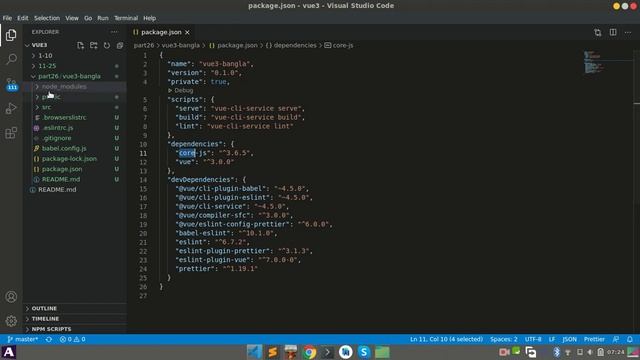The height and width of the screenshot is (360, 640).
Task: Open Google Chrome from the taskbar
Action: 309,352
